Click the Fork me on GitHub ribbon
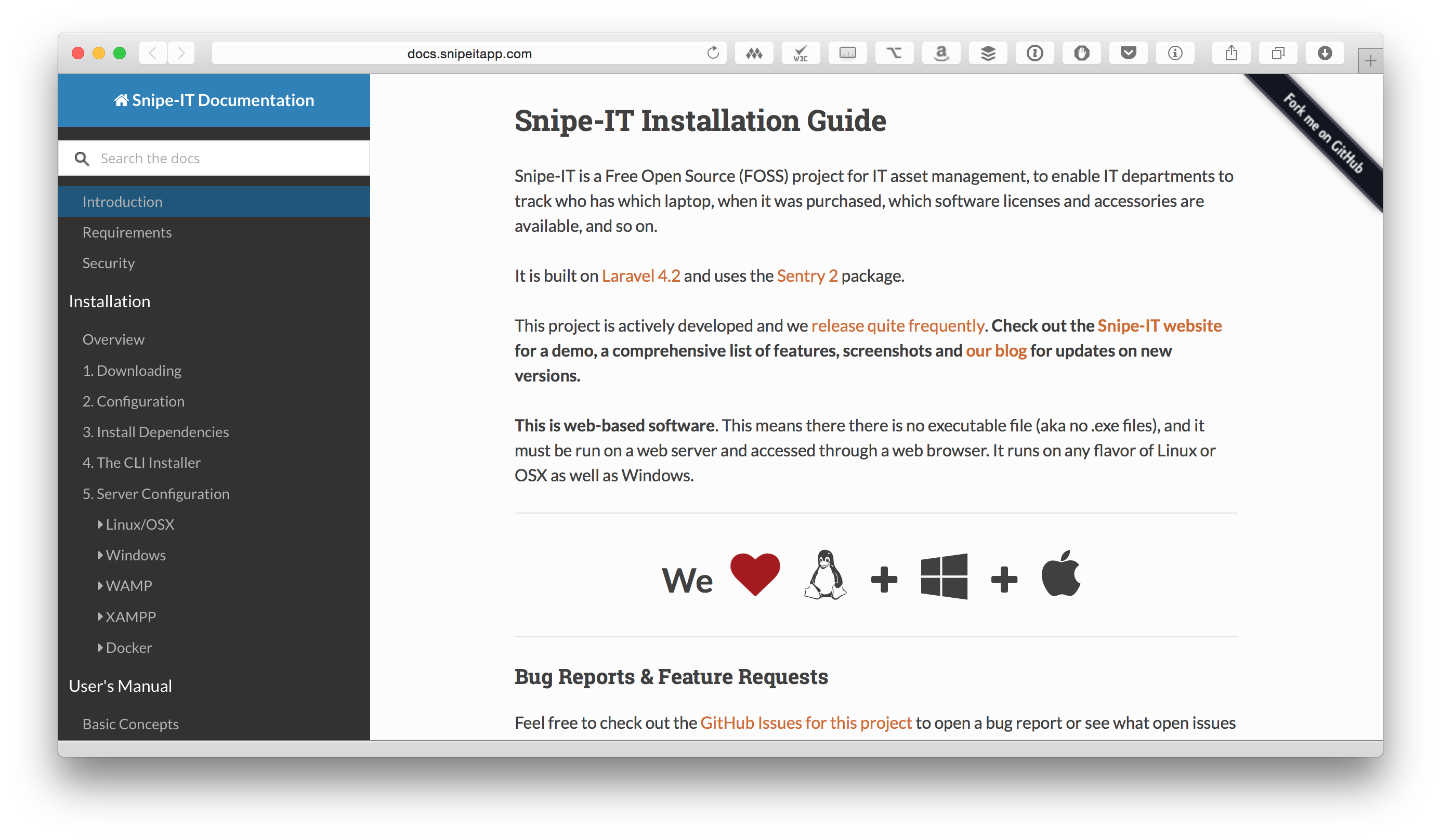 (1322, 133)
